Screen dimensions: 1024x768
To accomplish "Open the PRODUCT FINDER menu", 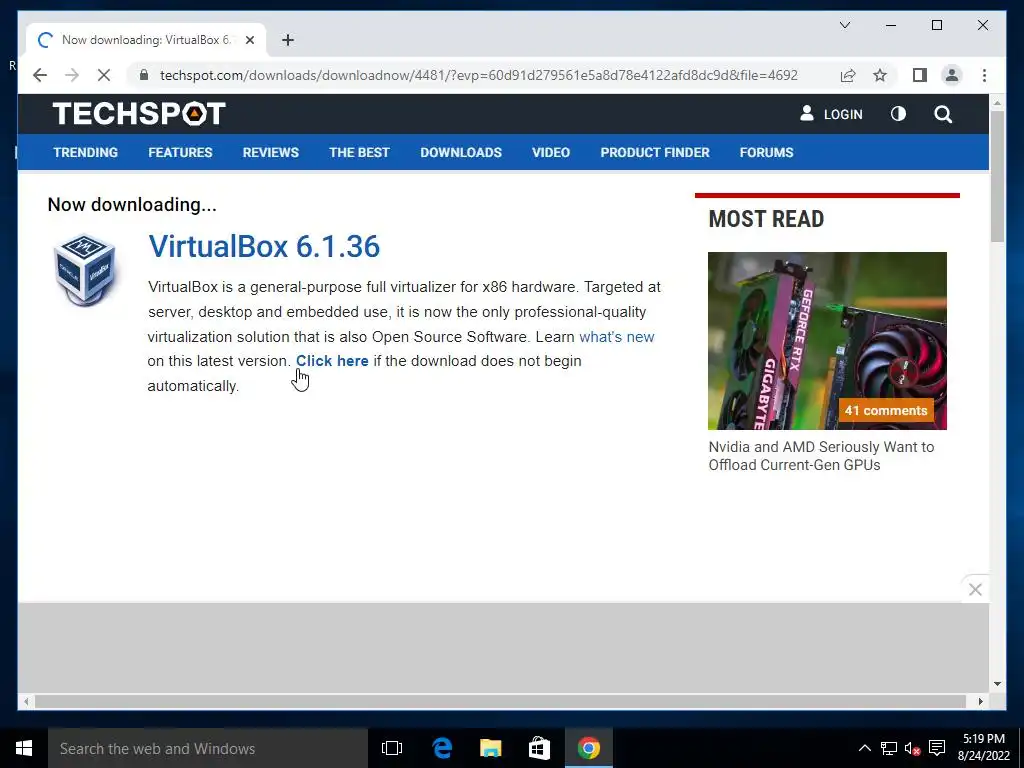I will click(655, 152).
